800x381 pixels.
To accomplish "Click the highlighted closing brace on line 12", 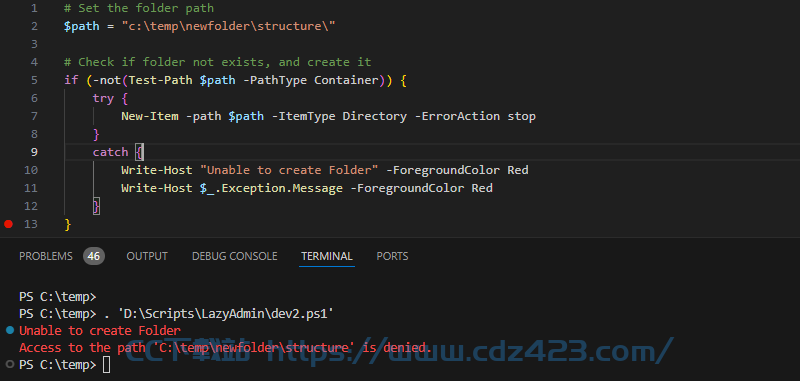I will click(96, 206).
